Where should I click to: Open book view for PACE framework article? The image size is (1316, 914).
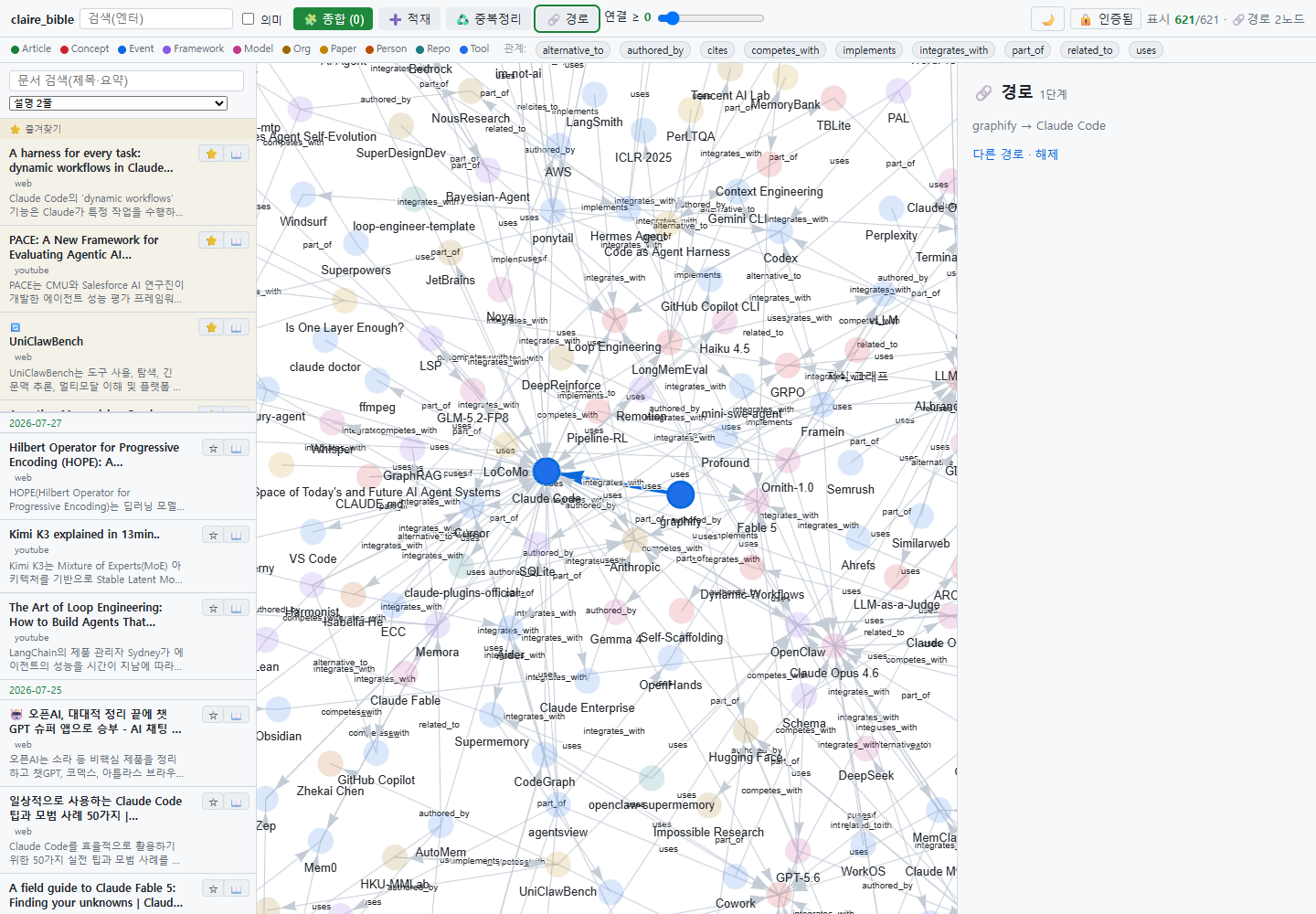coord(236,240)
